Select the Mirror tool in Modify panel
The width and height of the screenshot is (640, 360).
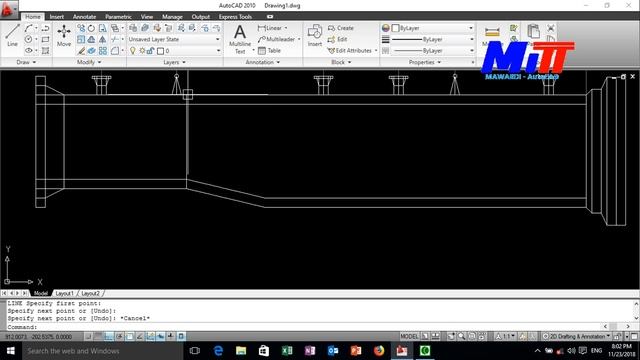click(102, 40)
